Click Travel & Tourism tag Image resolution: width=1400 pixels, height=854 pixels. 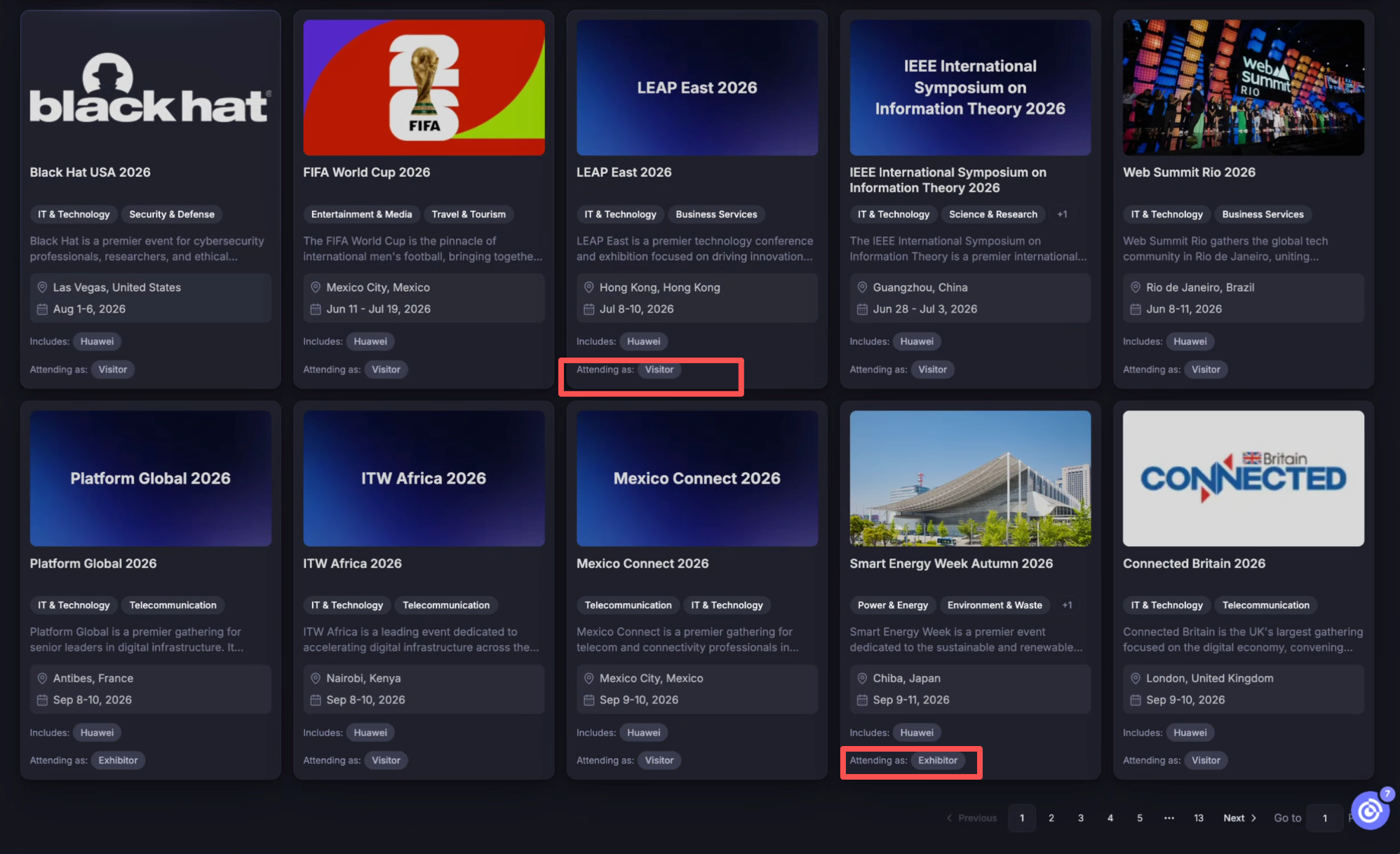(469, 215)
